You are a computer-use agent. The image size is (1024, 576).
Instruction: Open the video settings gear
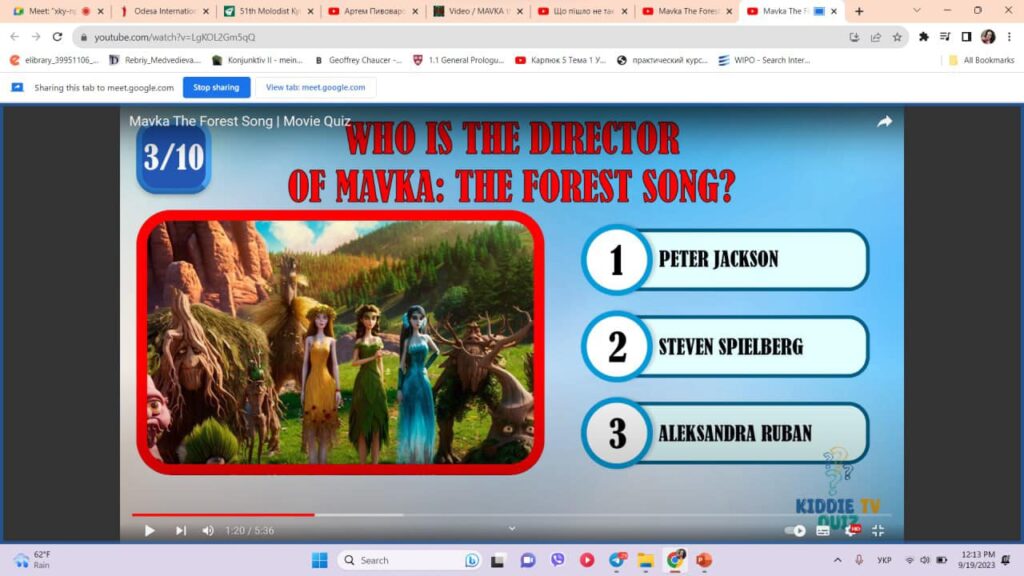852,531
